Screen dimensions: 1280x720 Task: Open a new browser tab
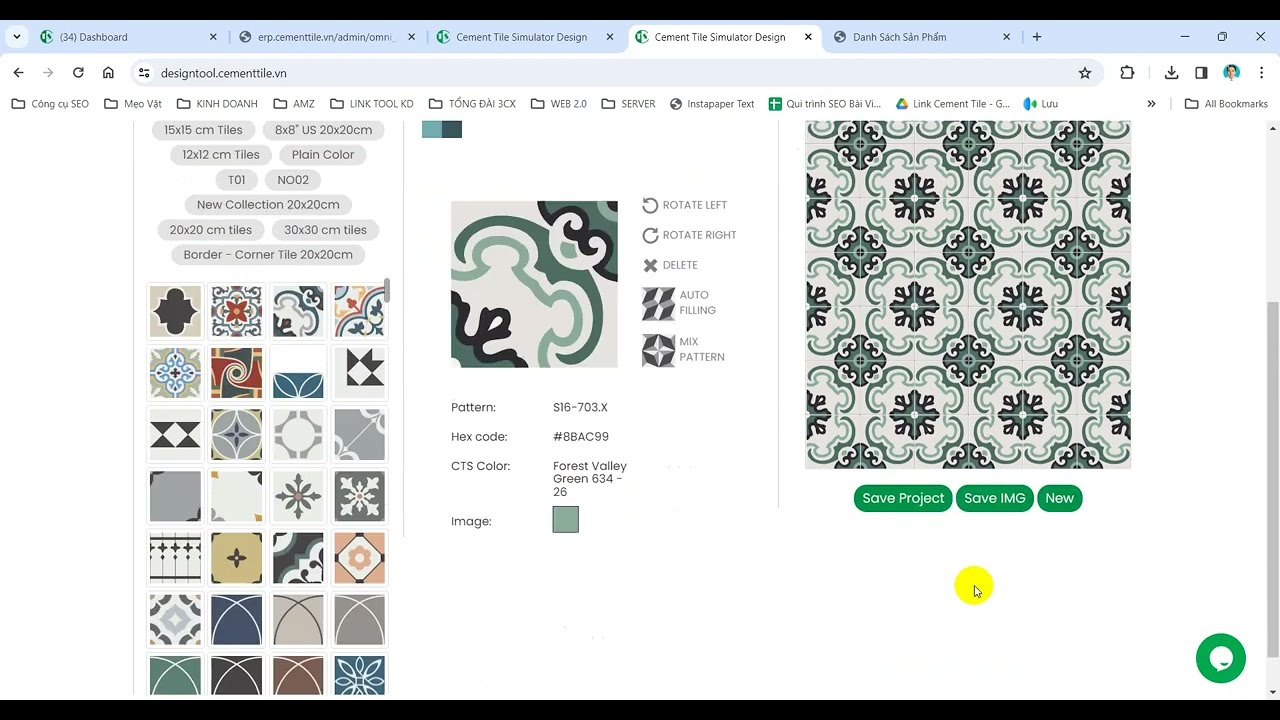click(1037, 37)
